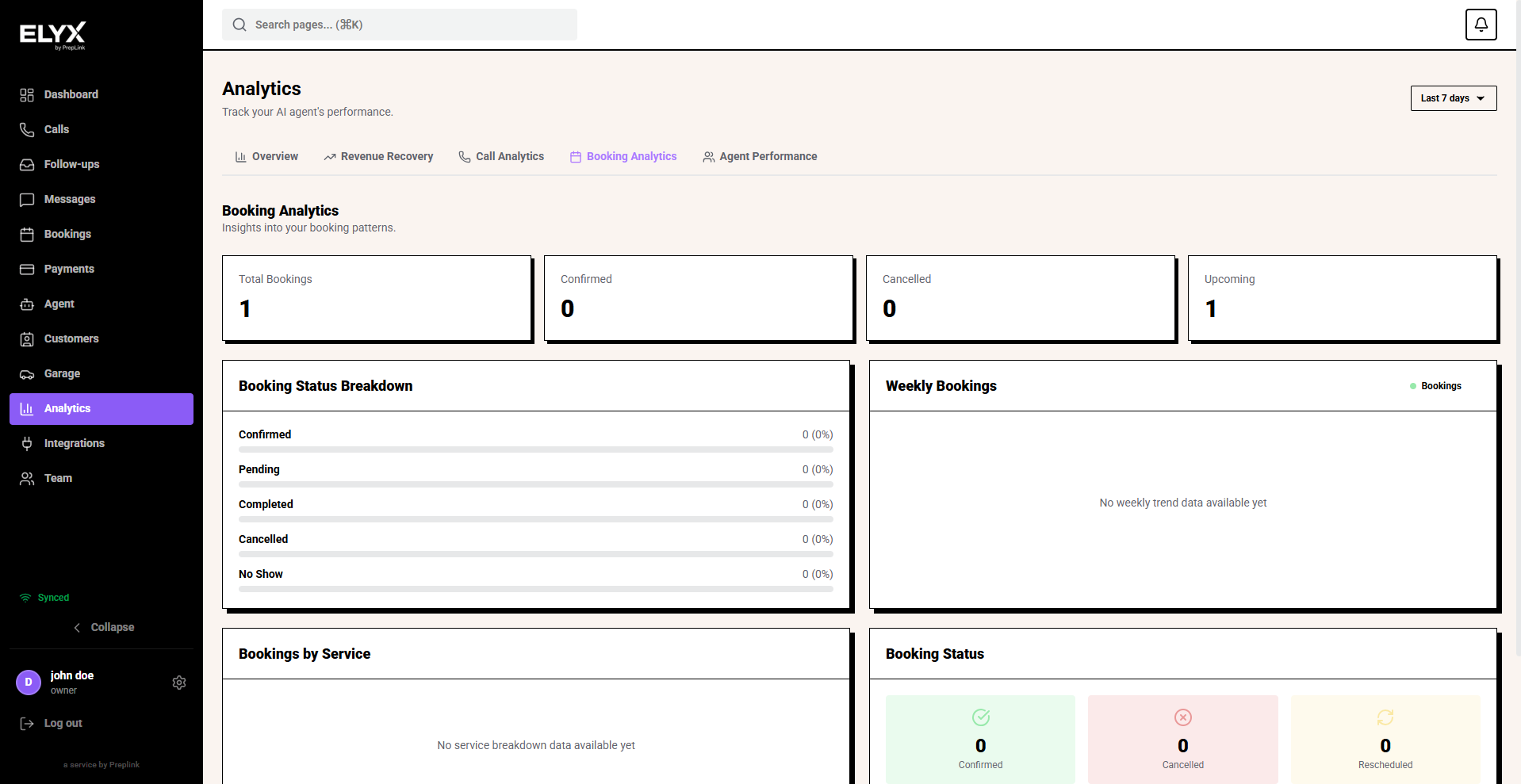
Task: Click the Upcoming stat card
Action: [x=1343, y=298]
